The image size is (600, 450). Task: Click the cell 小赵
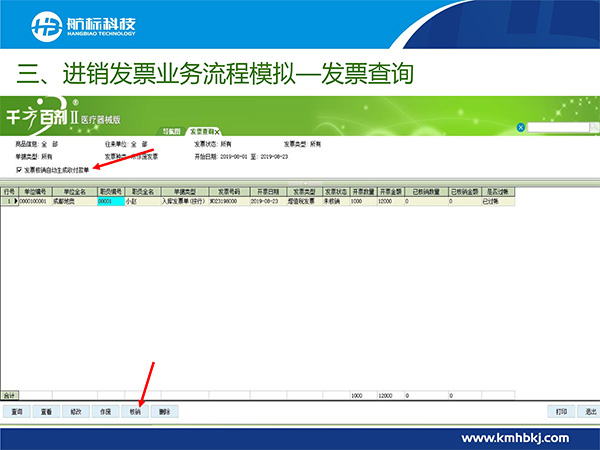143,201
